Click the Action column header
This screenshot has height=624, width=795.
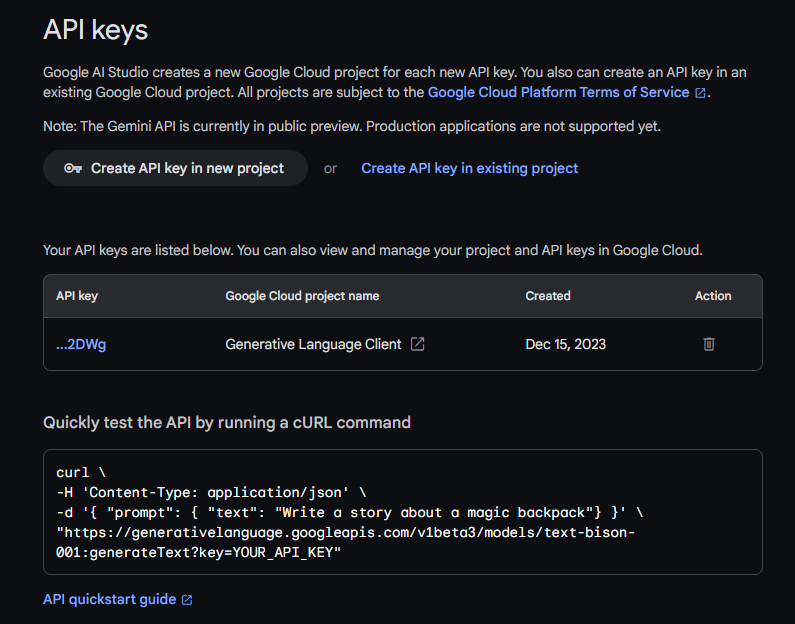[713, 296]
